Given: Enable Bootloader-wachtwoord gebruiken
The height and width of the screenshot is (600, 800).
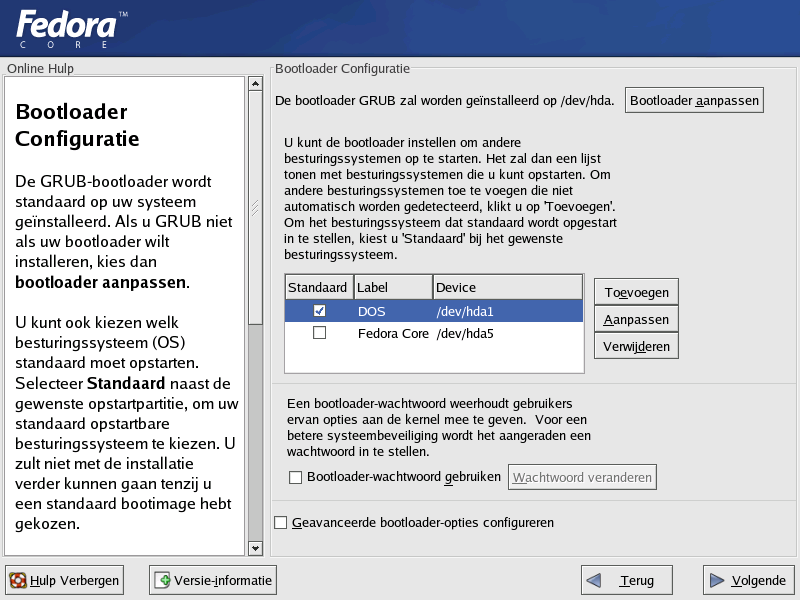Looking at the screenshot, I should click(295, 477).
